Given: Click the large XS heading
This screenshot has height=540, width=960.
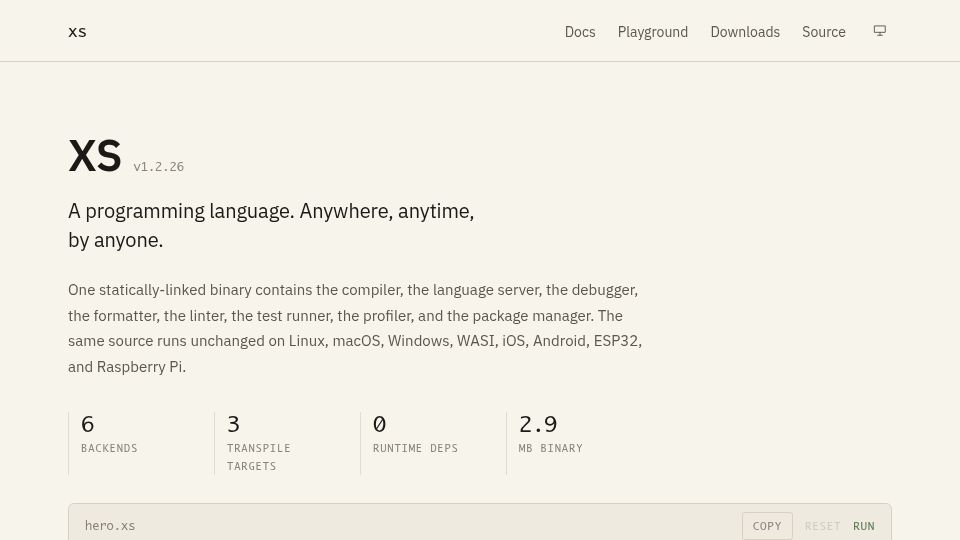Looking at the screenshot, I should pyautogui.click(x=95, y=156).
